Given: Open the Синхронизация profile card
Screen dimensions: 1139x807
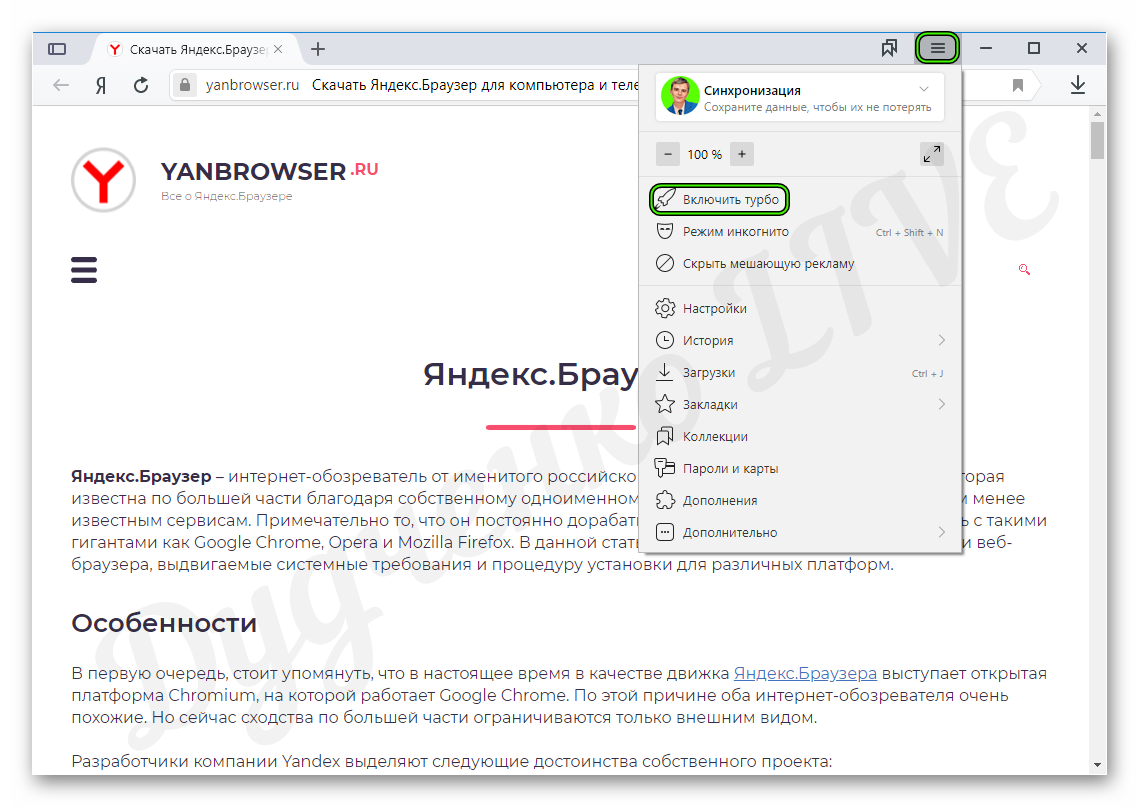Looking at the screenshot, I should (799, 97).
